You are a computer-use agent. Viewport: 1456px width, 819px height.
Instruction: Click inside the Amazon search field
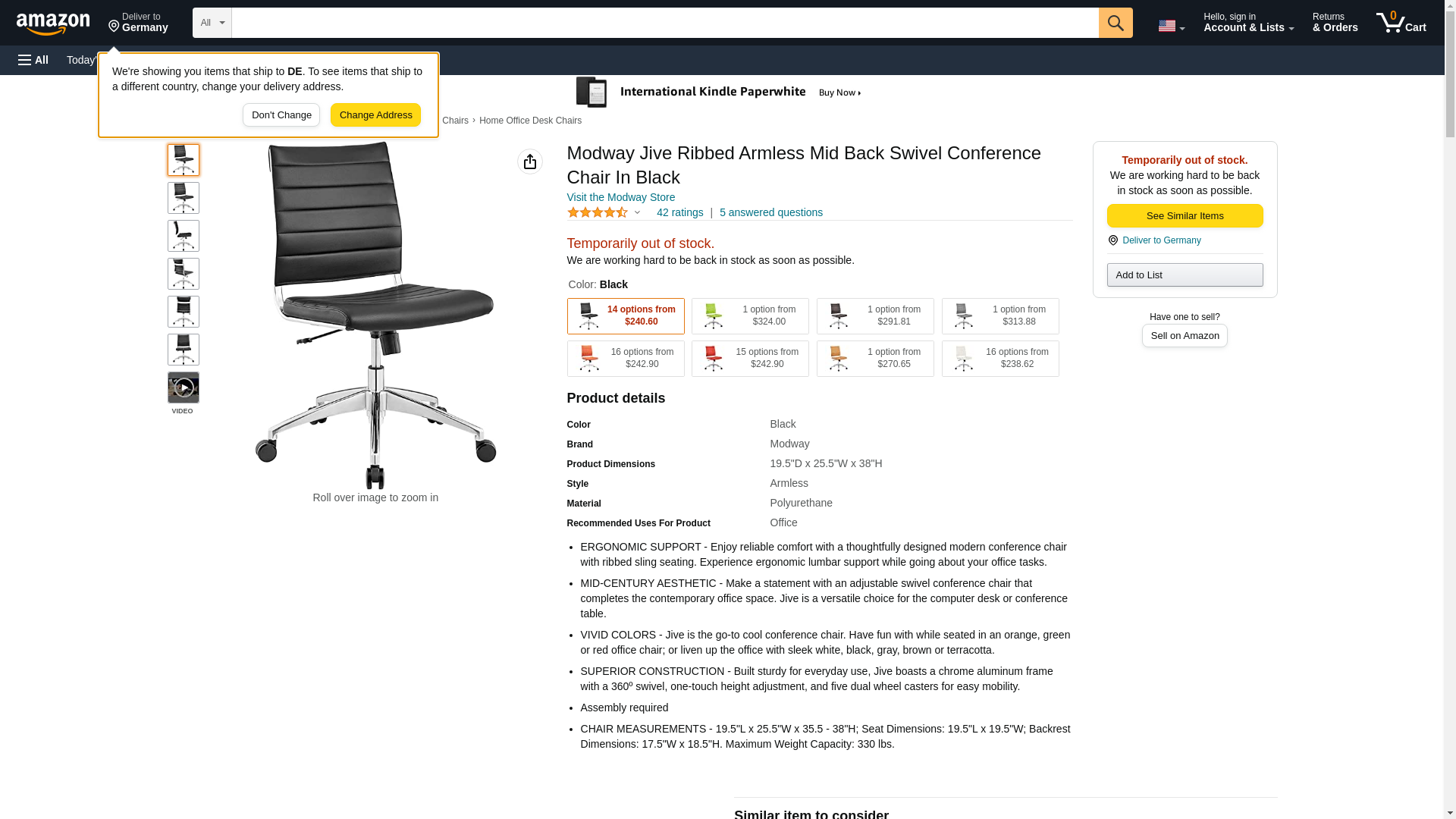click(x=664, y=23)
